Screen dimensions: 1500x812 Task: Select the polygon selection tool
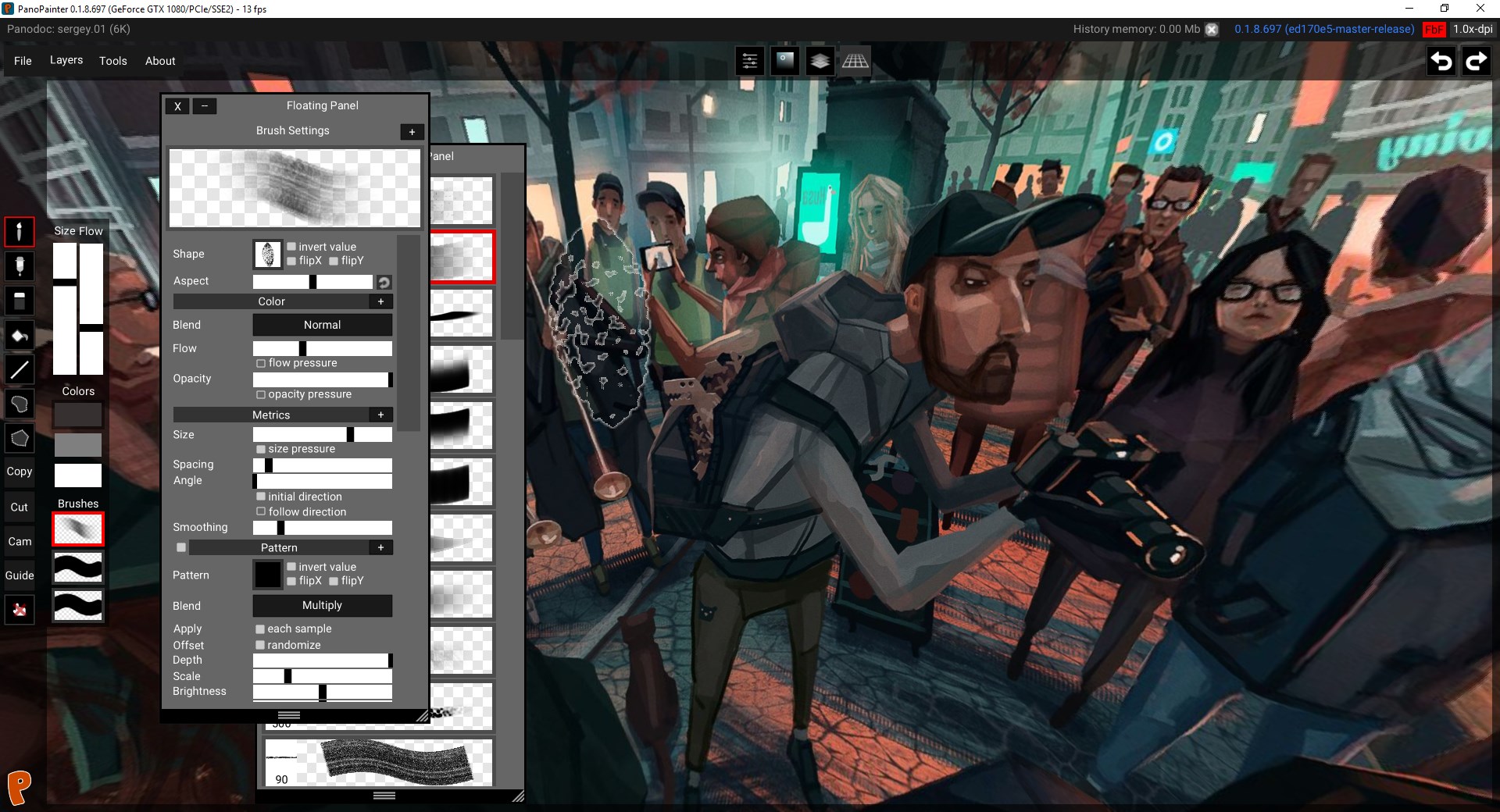[20, 438]
